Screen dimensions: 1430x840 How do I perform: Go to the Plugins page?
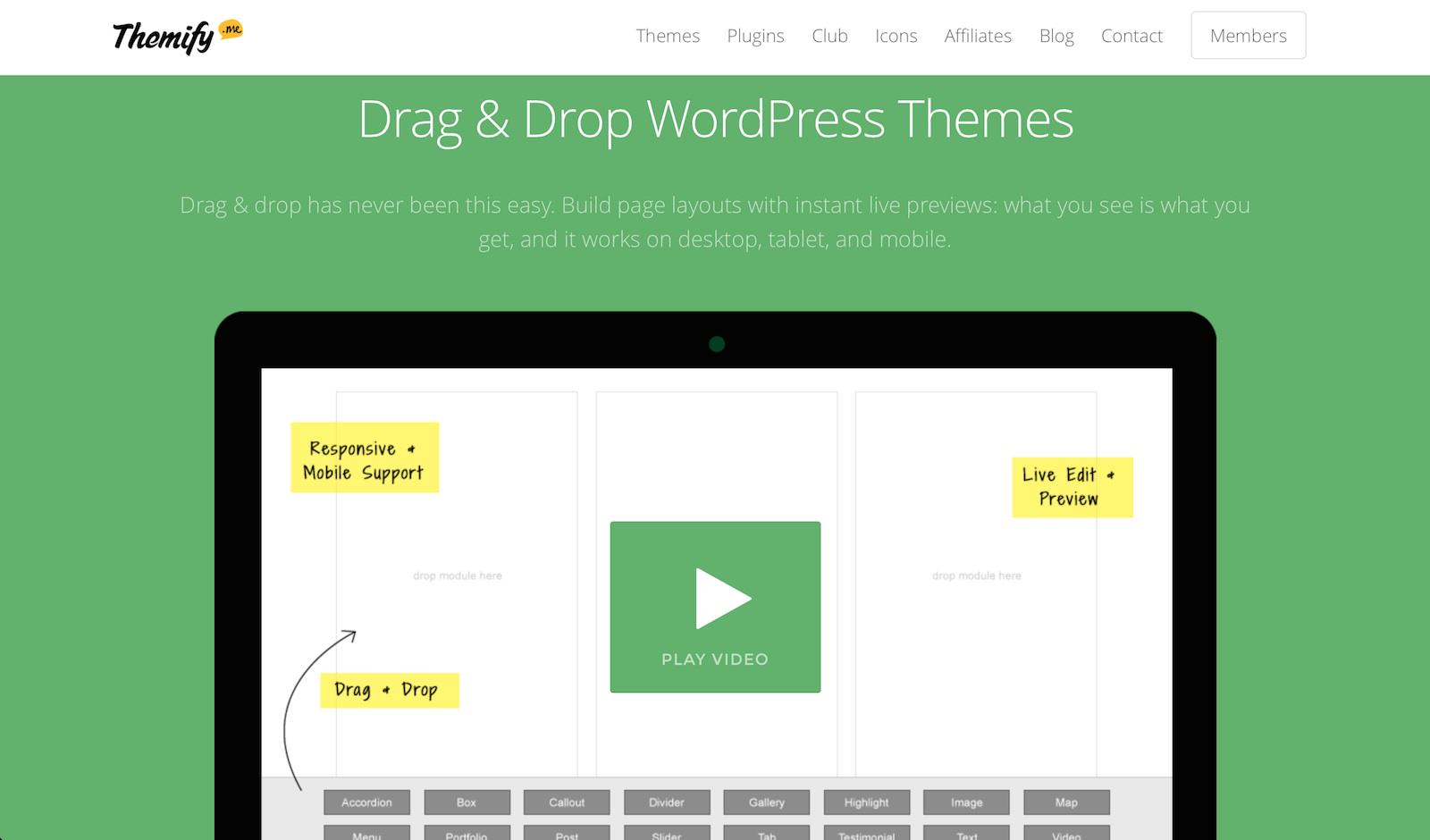(755, 36)
